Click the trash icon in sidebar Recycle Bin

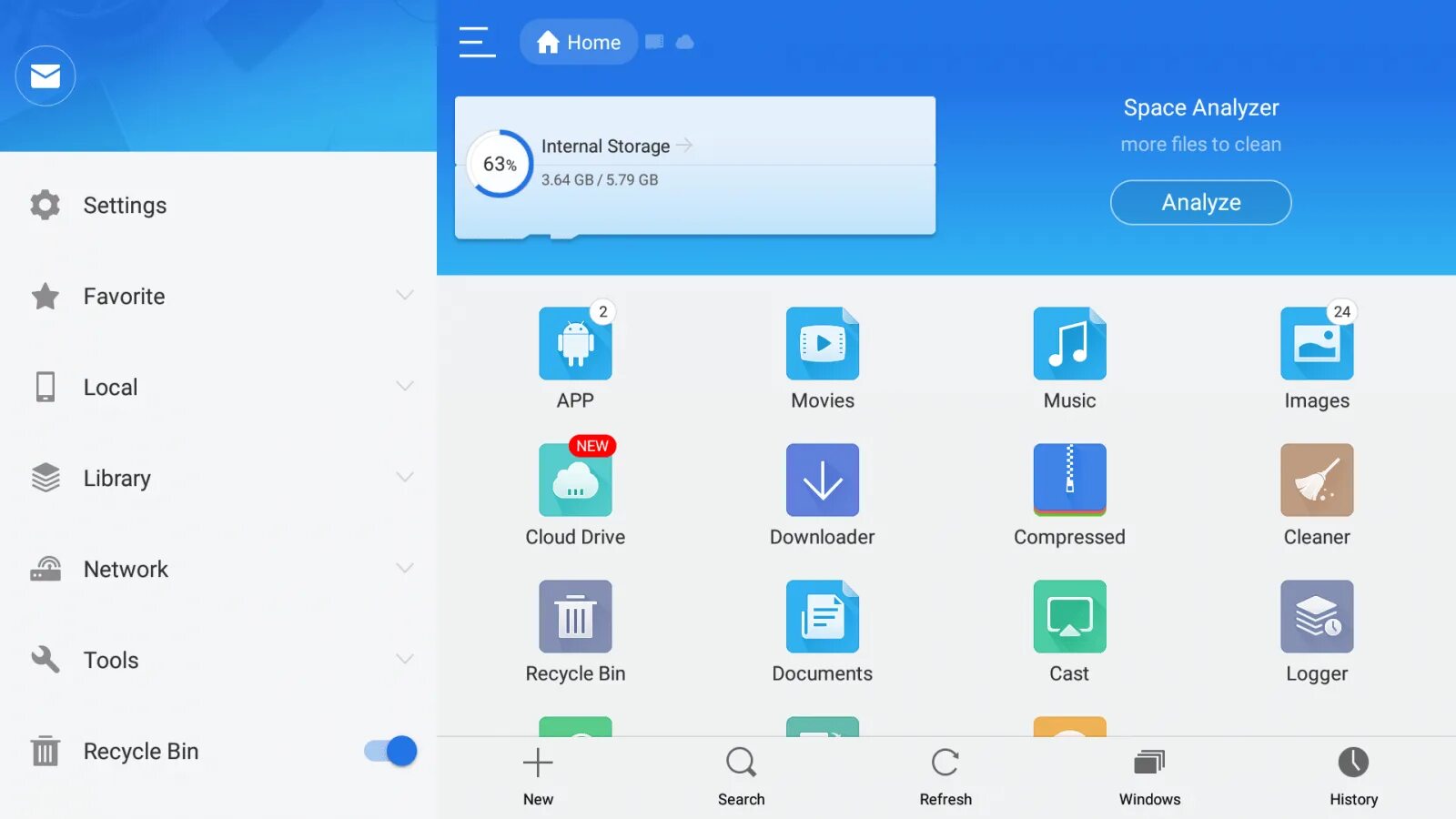[x=45, y=751]
